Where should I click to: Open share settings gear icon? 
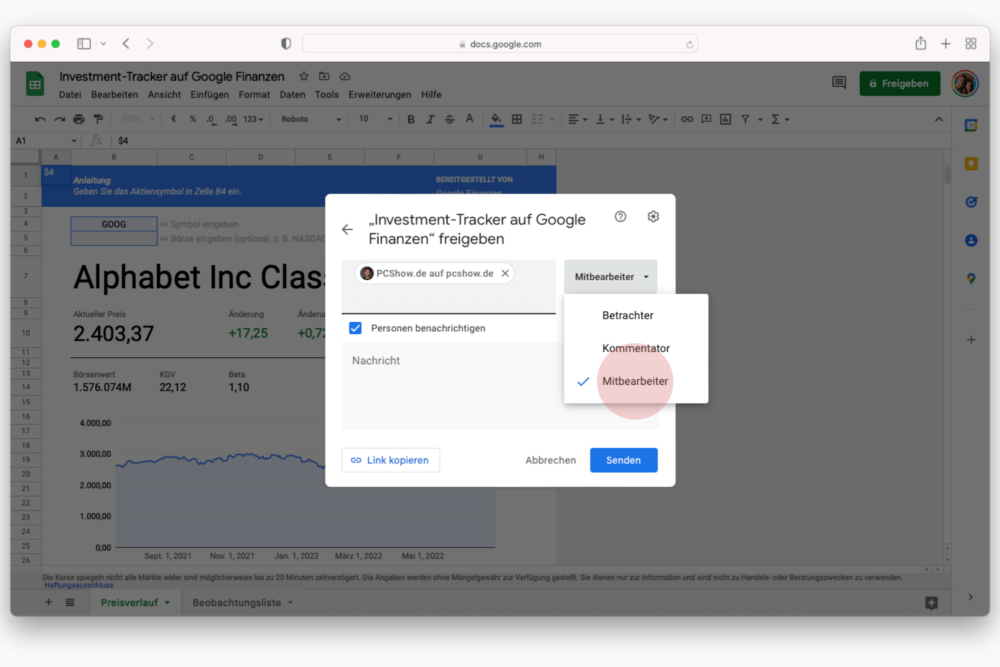653,217
